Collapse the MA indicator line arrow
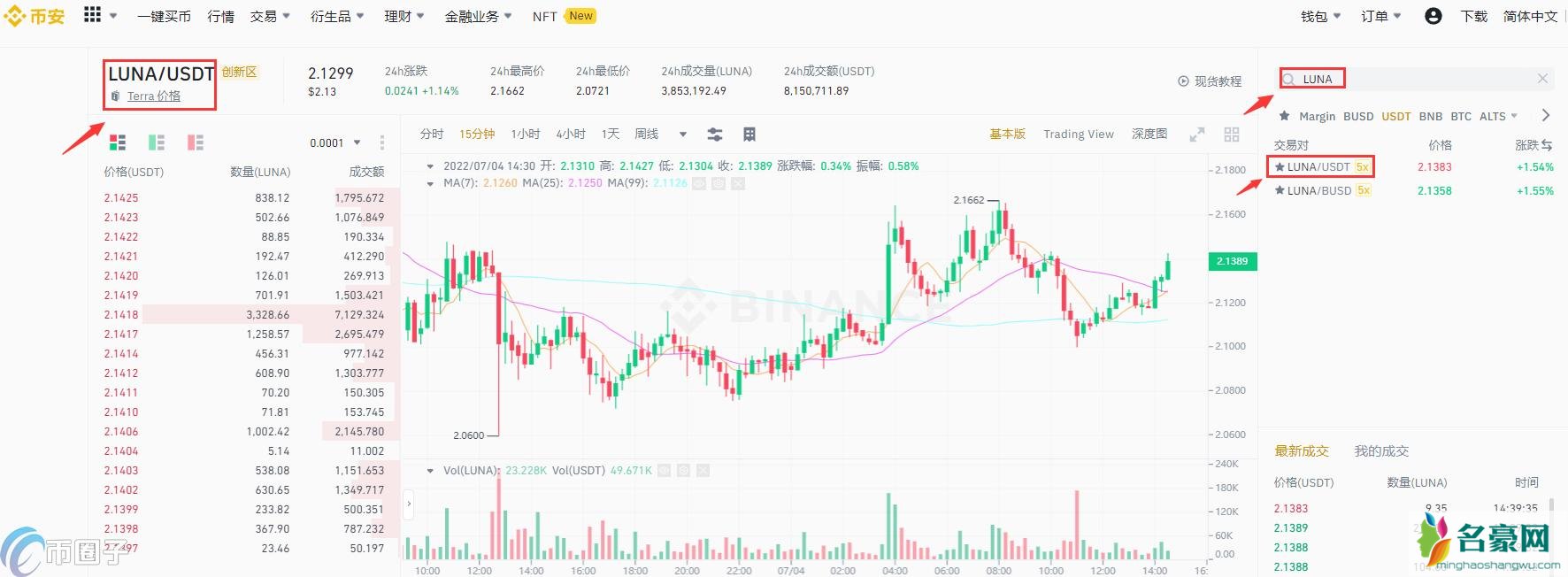 (430, 183)
